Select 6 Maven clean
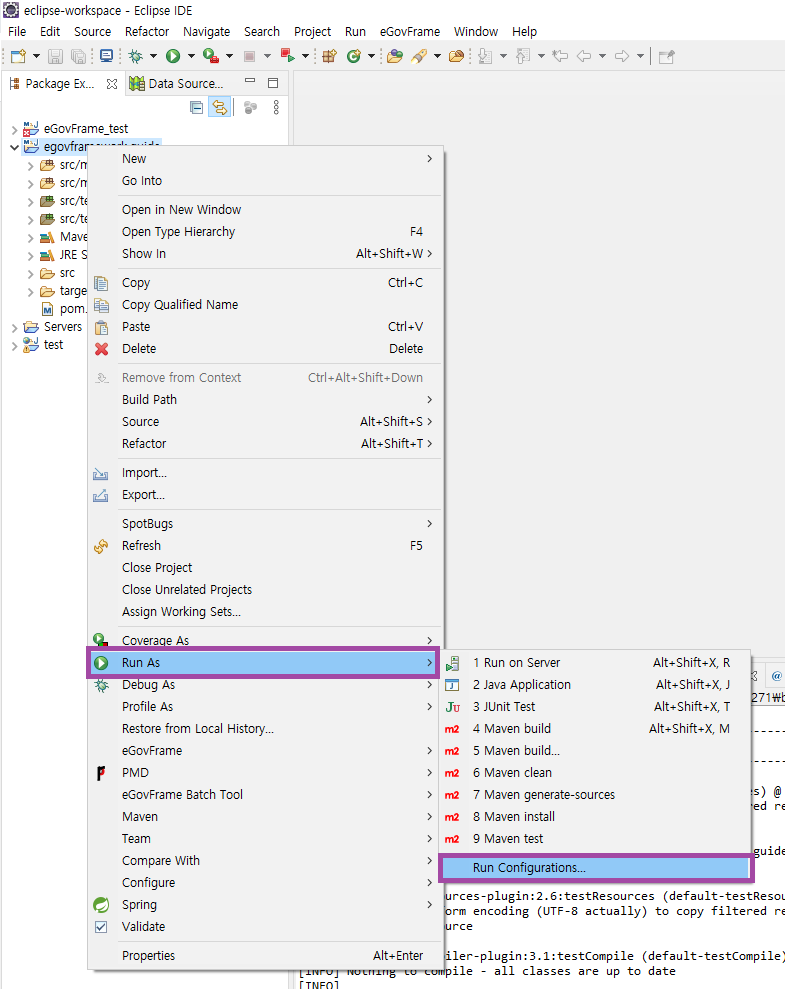The image size is (785, 989). [596, 773]
